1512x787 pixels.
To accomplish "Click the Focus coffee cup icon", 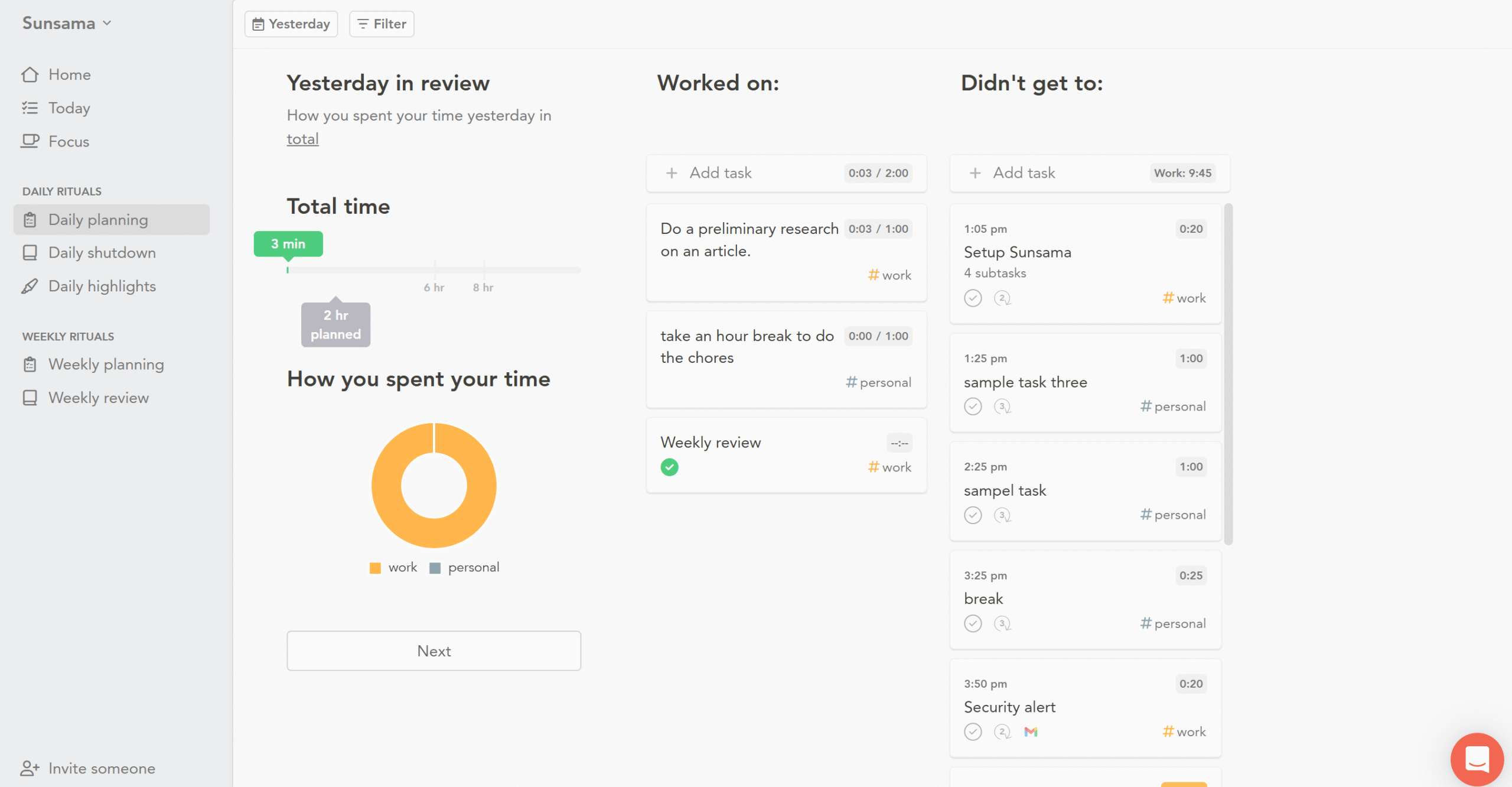I will (x=30, y=141).
